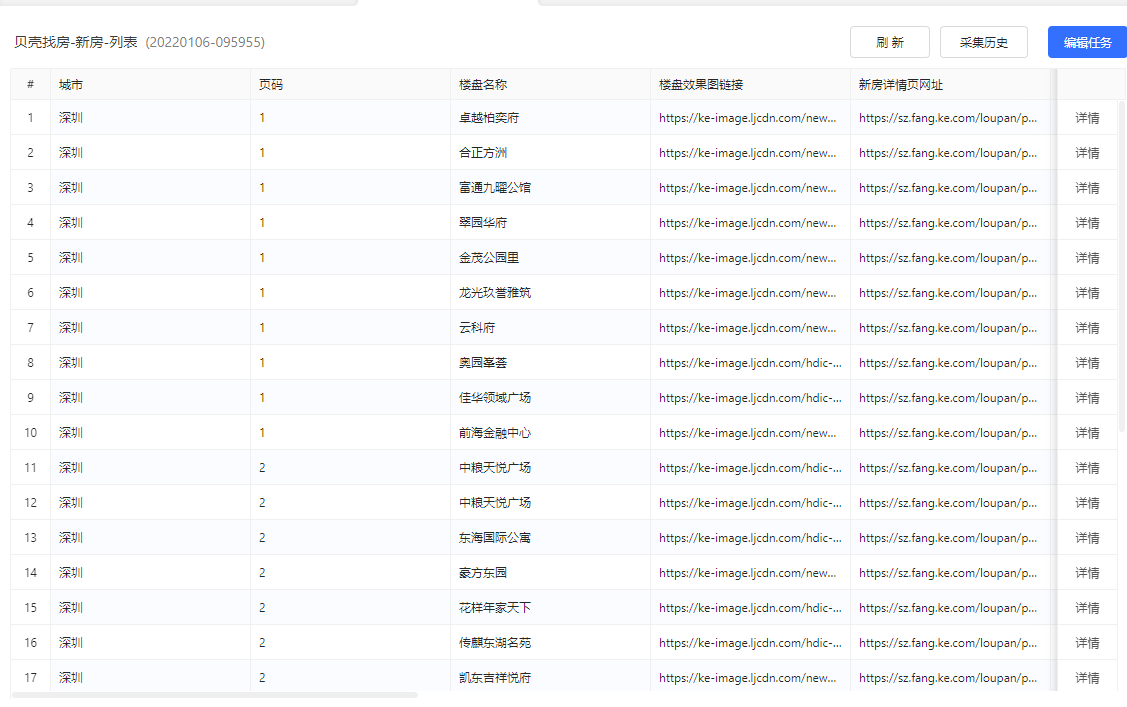Select the 豪方东园 name cell
This screenshot has width=1127, height=707.
pos(550,573)
